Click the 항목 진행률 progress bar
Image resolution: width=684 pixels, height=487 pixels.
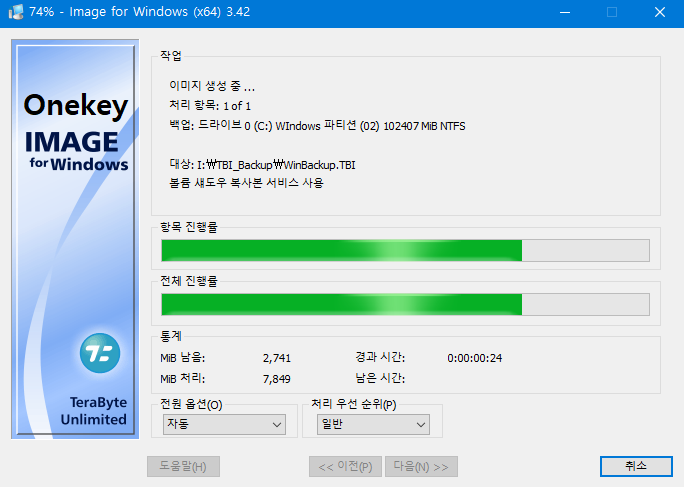tap(405, 250)
